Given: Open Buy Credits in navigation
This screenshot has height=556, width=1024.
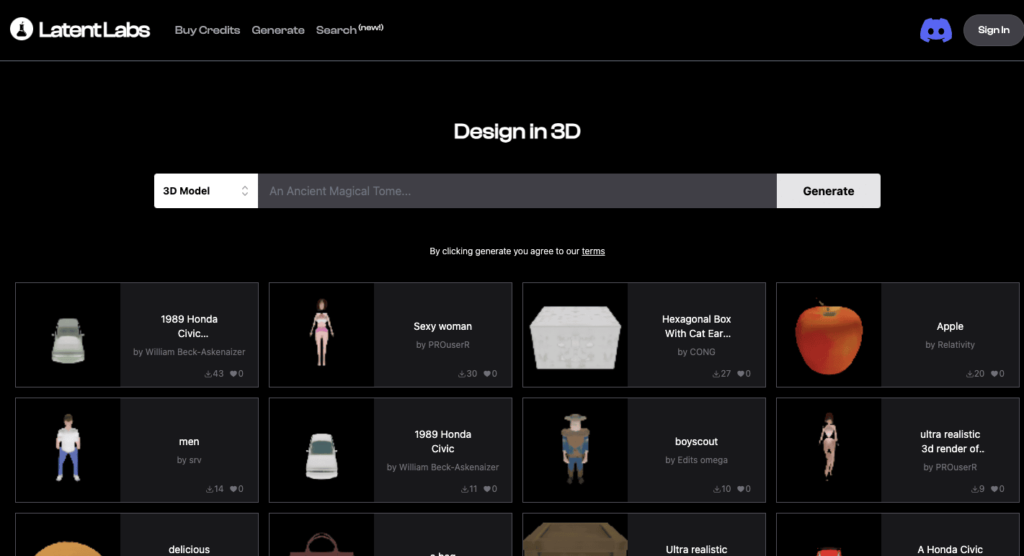Looking at the screenshot, I should [207, 30].
